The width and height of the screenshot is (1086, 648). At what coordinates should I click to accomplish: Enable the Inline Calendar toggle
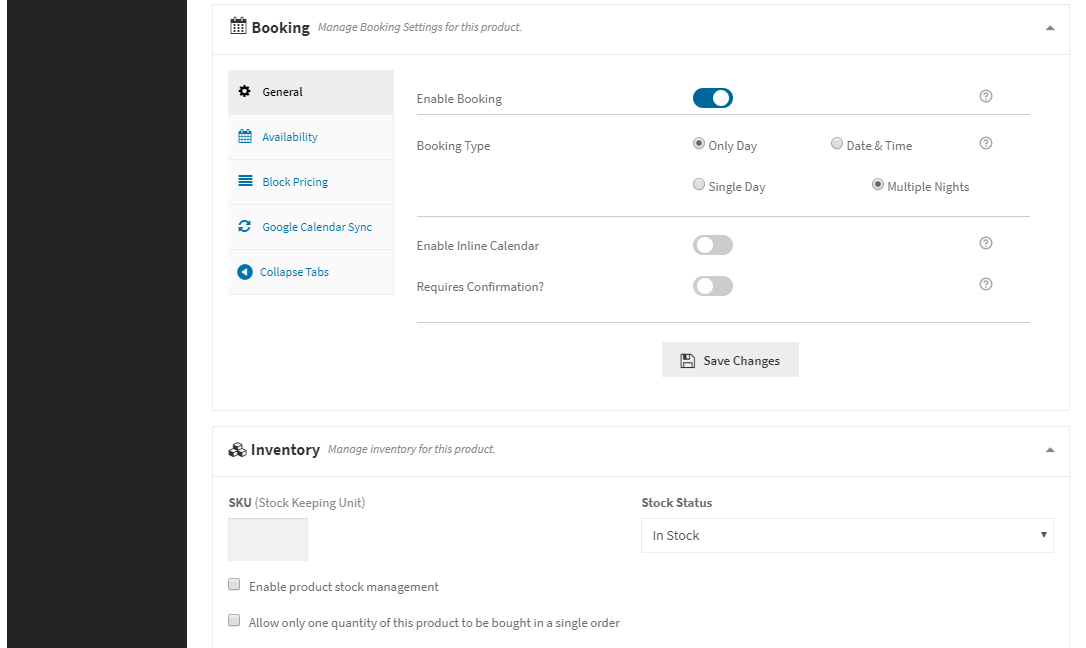click(712, 245)
